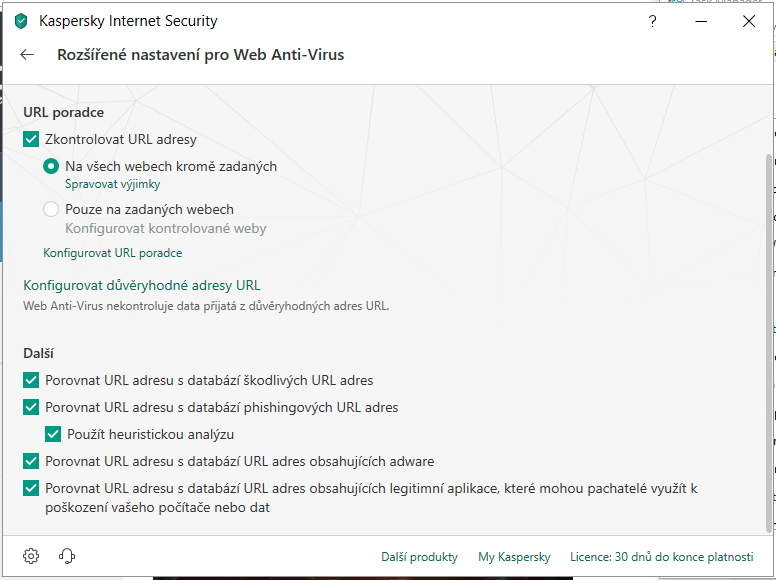Uncheck Zkontrolovat URL adresy checkbox
This screenshot has width=776, height=580.
point(31,139)
